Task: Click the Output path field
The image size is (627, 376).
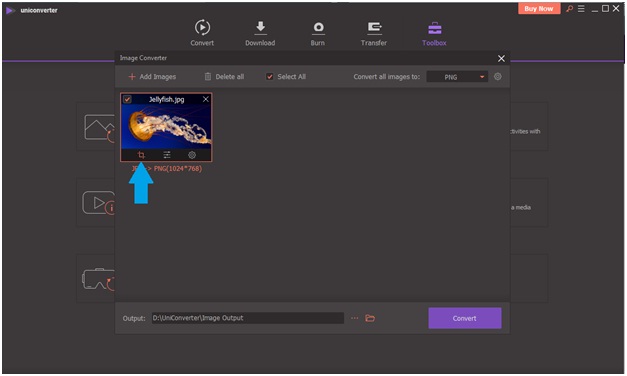Action: (x=248, y=318)
